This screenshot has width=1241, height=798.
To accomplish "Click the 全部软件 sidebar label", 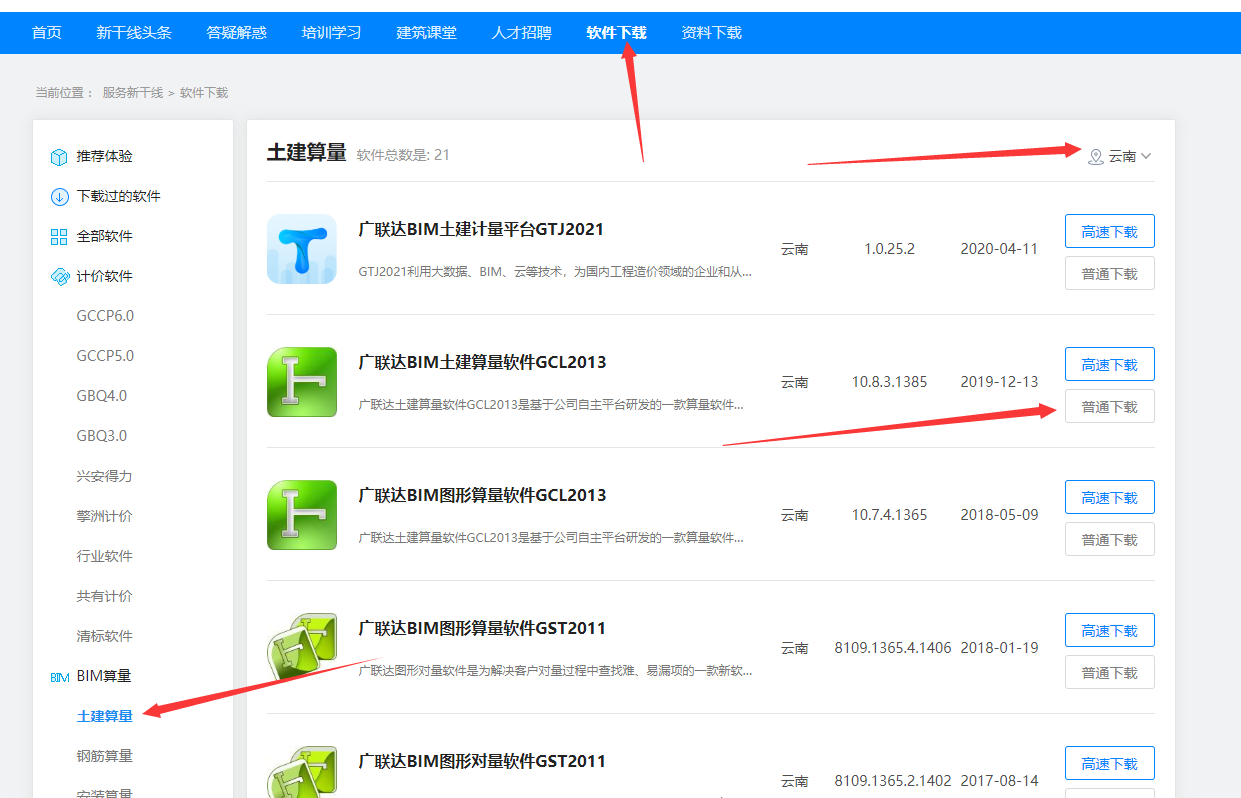I will [105, 237].
